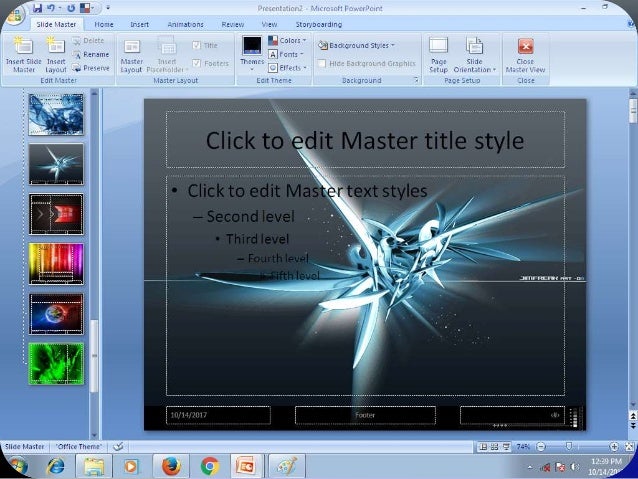Click Insert Slide Master icon
Viewport: 638px width, 479px height.
coord(24,55)
